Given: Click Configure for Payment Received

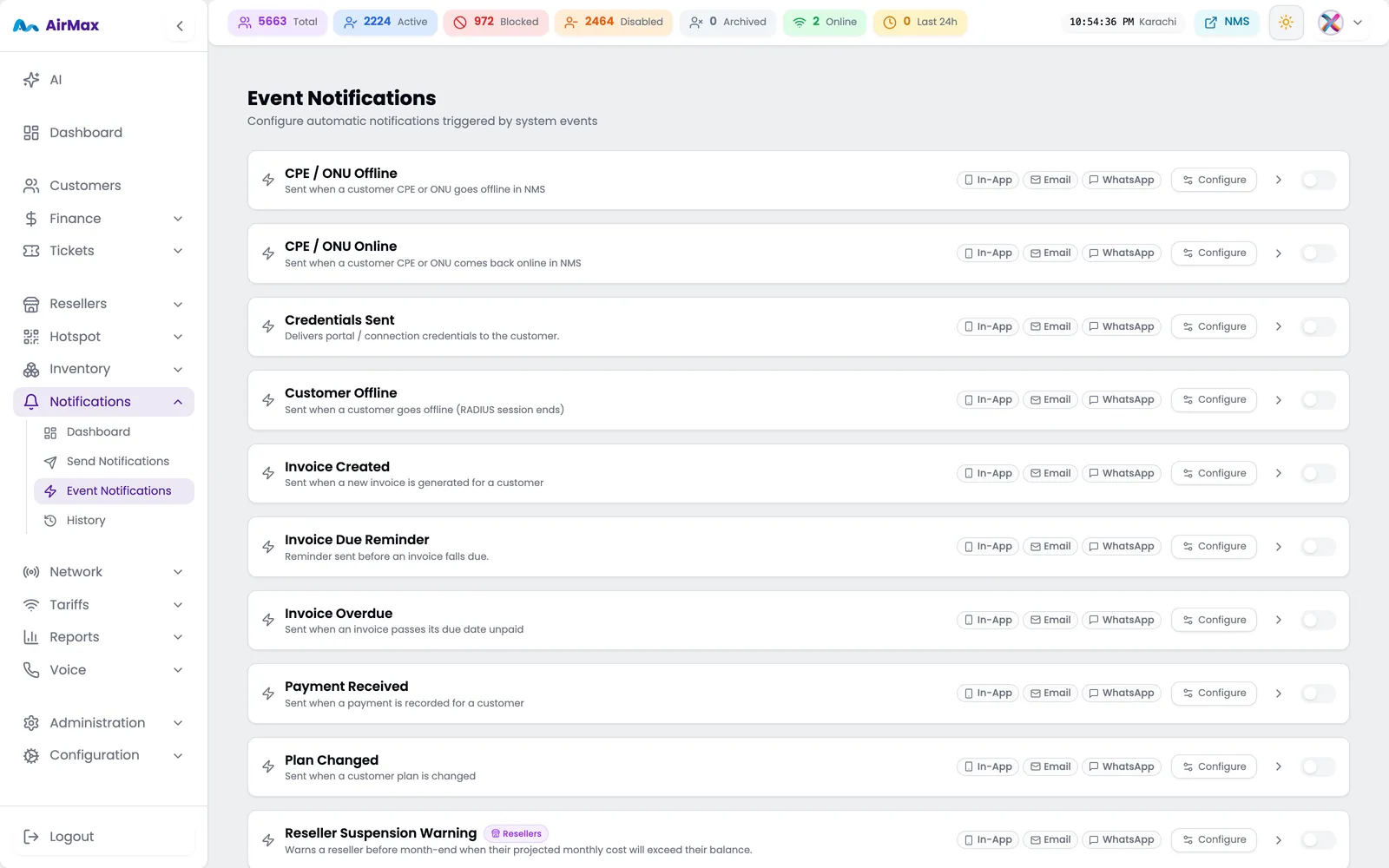Looking at the screenshot, I should [1214, 694].
